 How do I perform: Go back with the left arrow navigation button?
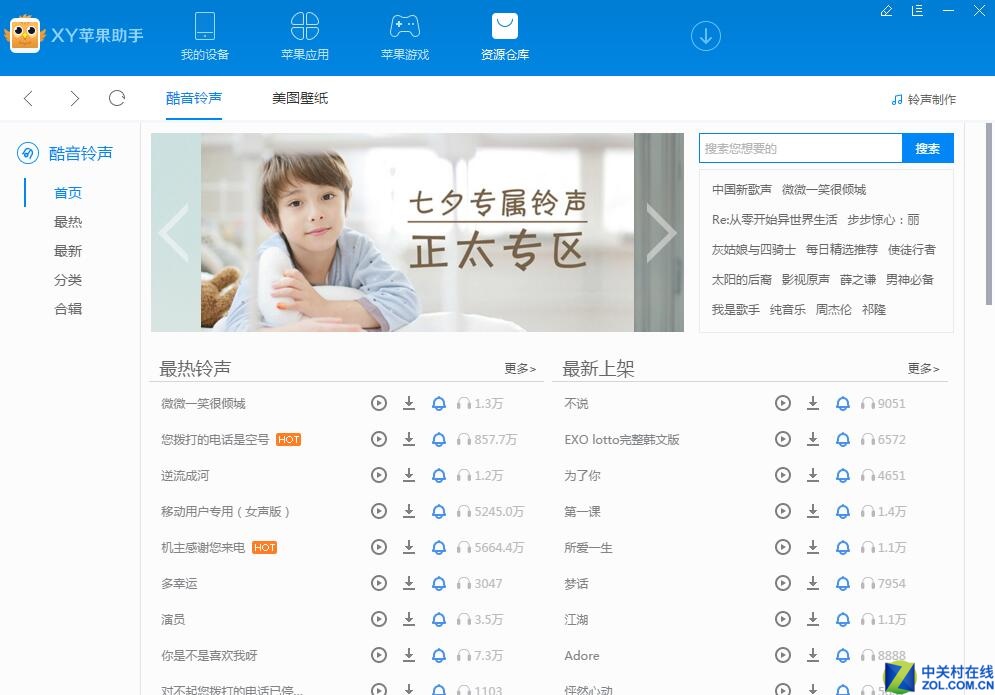28,98
